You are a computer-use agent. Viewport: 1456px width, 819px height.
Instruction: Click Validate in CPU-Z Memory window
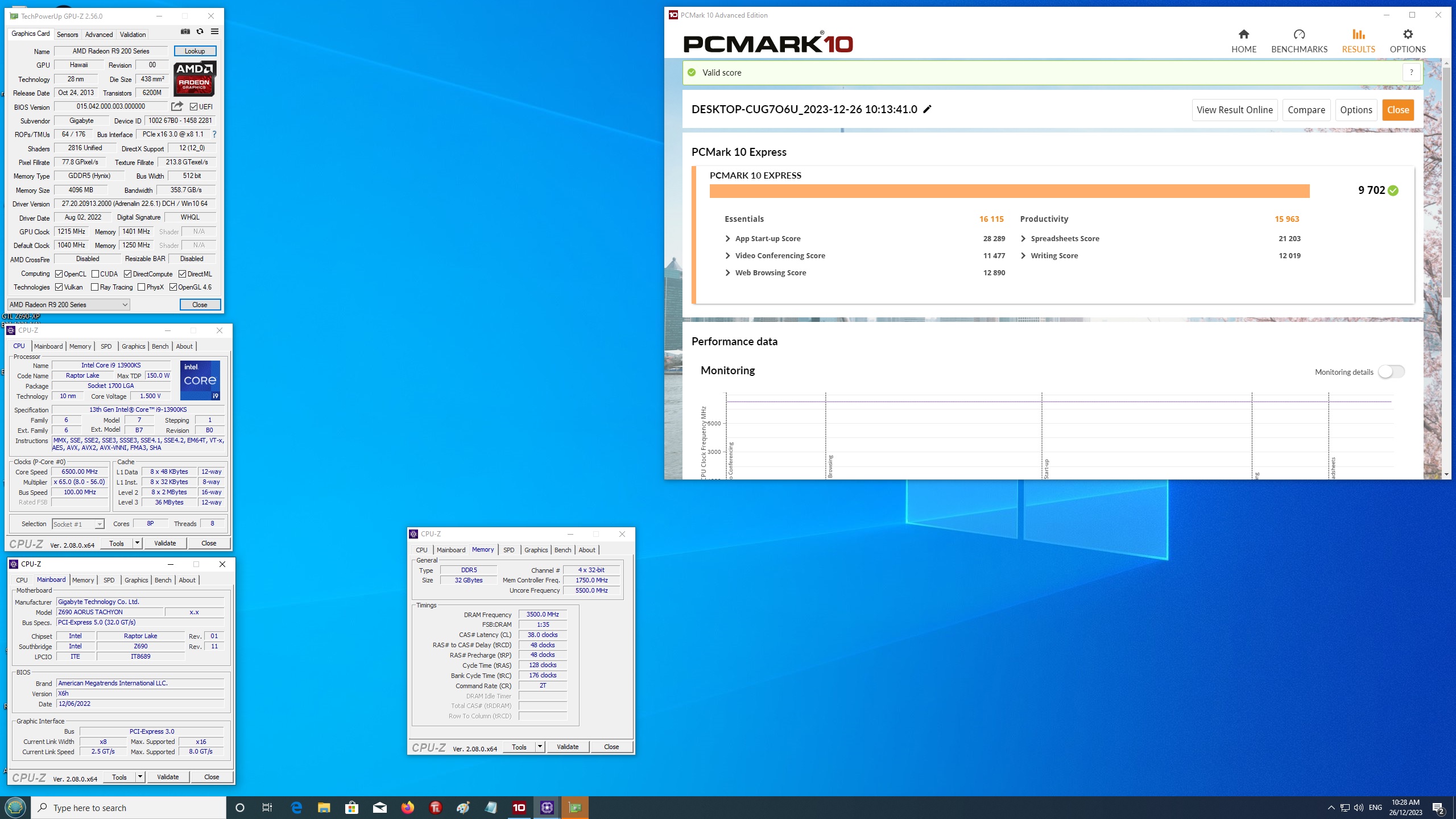pyautogui.click(x=568, y=747)
